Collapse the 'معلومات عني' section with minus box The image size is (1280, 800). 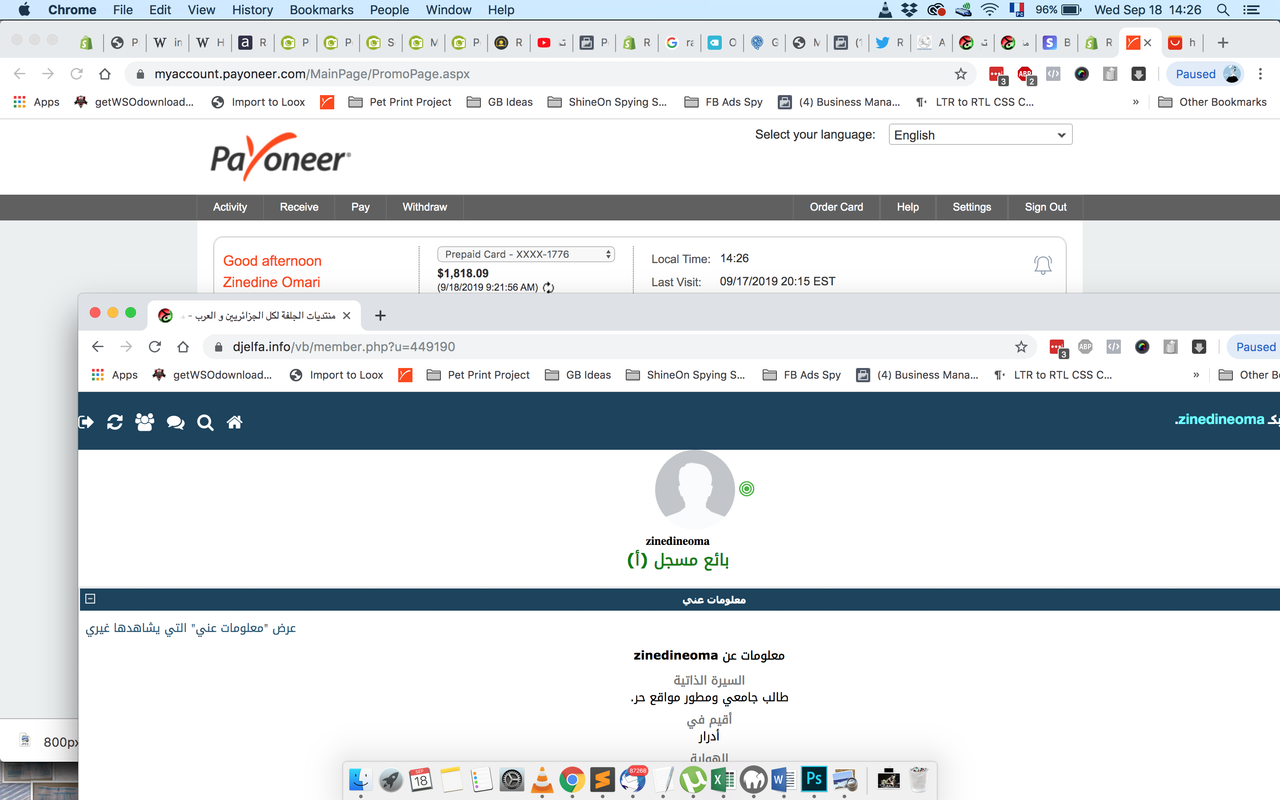(x=90, y=599)
